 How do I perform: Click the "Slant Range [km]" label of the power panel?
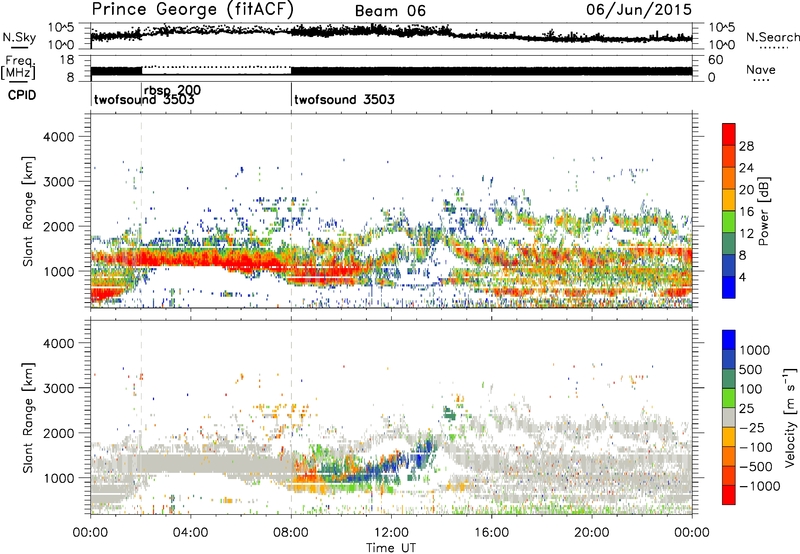28,211
